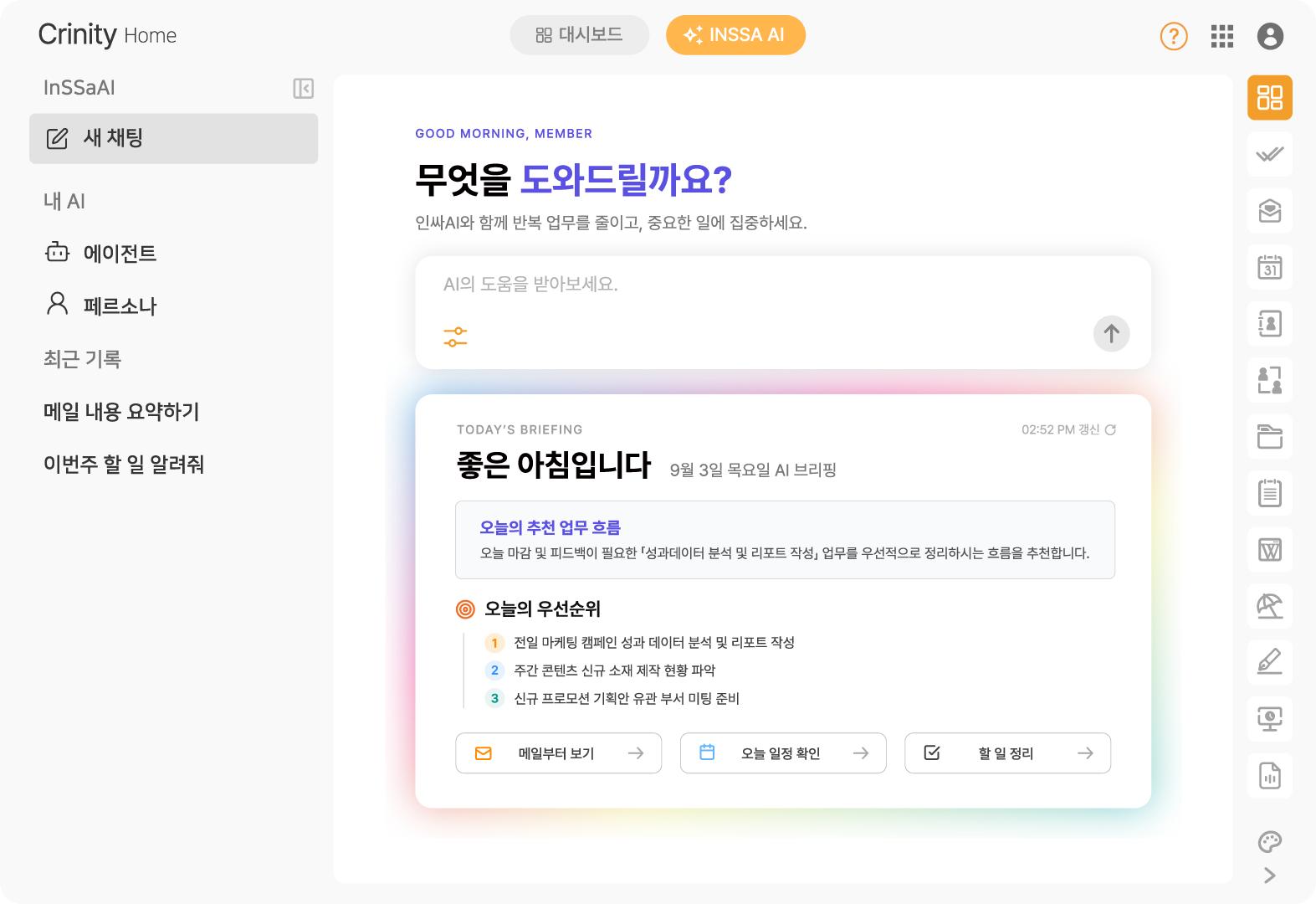Start a 새 채팅
The image size is (1316, 904).
coord(173,138)
